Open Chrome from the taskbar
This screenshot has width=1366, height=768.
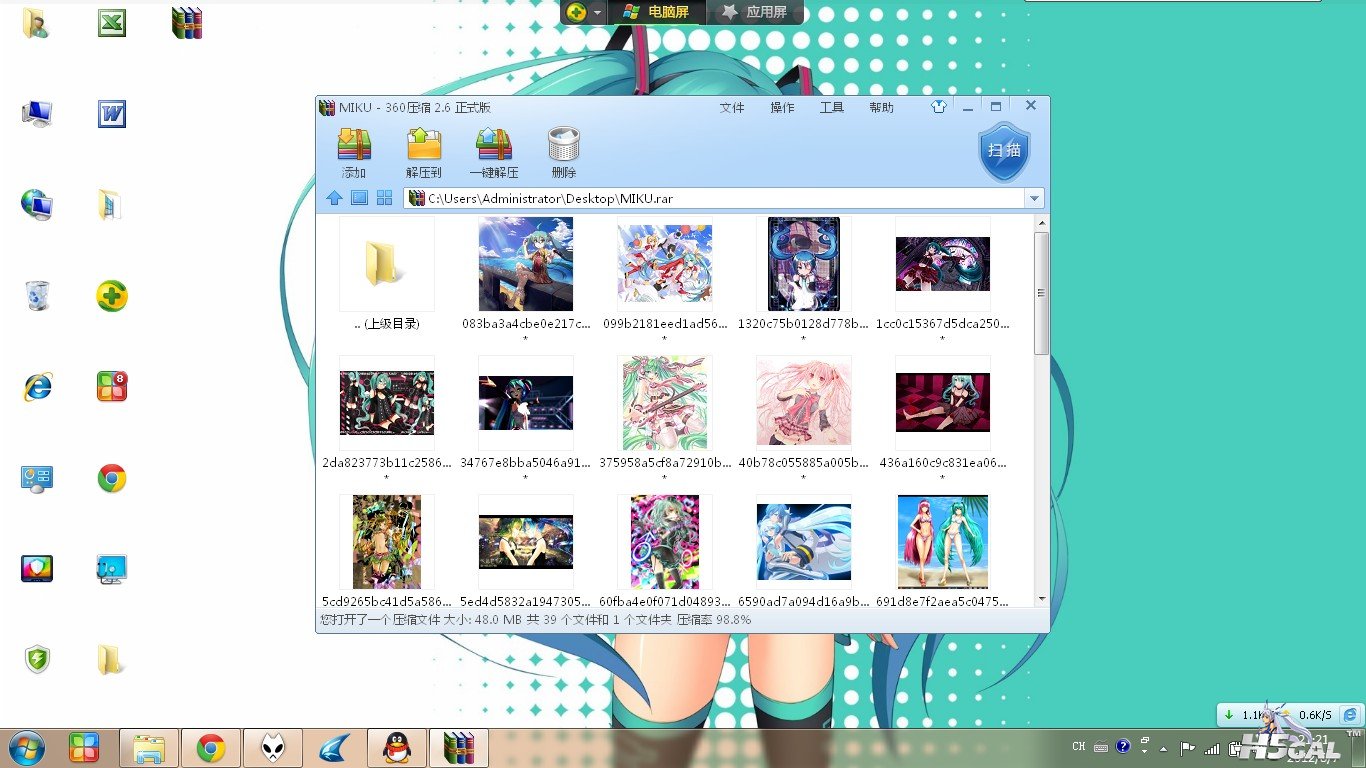pyautogui.click(x=210, y=748)
